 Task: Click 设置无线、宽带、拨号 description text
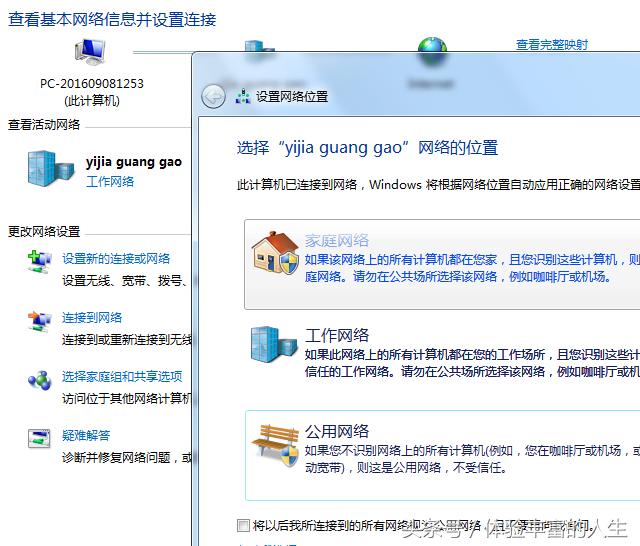125,281
